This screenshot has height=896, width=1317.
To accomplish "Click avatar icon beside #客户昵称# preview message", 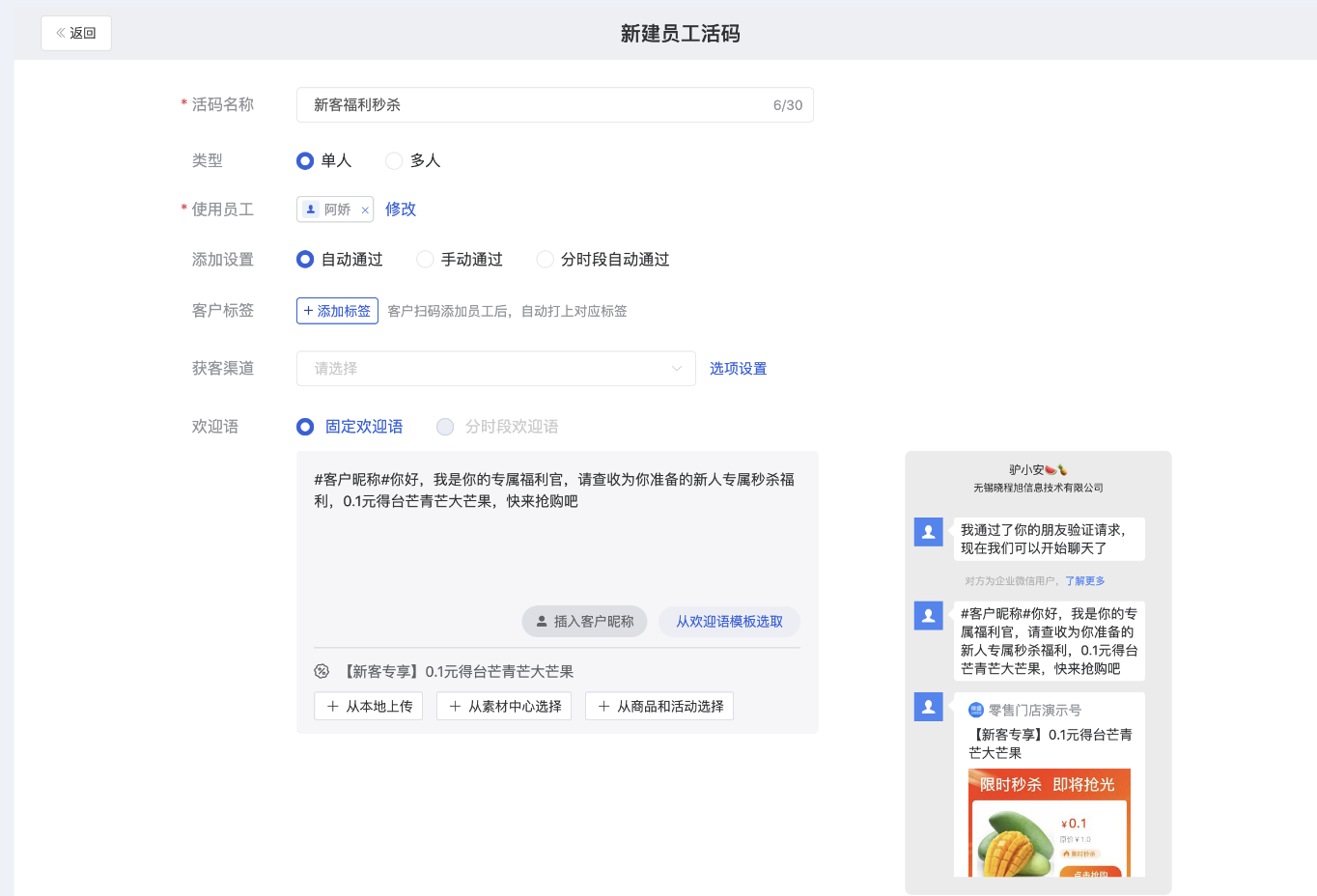I will click(x=929, y=615).
